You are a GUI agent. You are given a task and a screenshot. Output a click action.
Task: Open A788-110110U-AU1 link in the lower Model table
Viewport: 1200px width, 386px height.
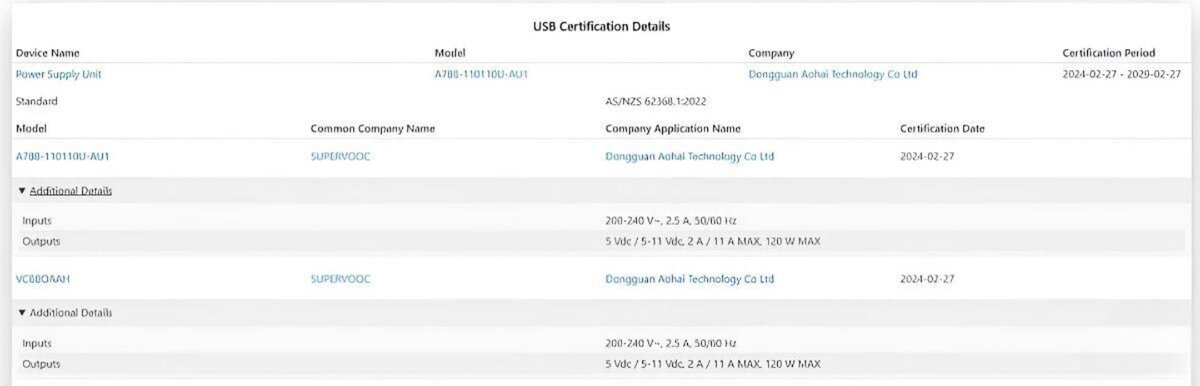63,156
